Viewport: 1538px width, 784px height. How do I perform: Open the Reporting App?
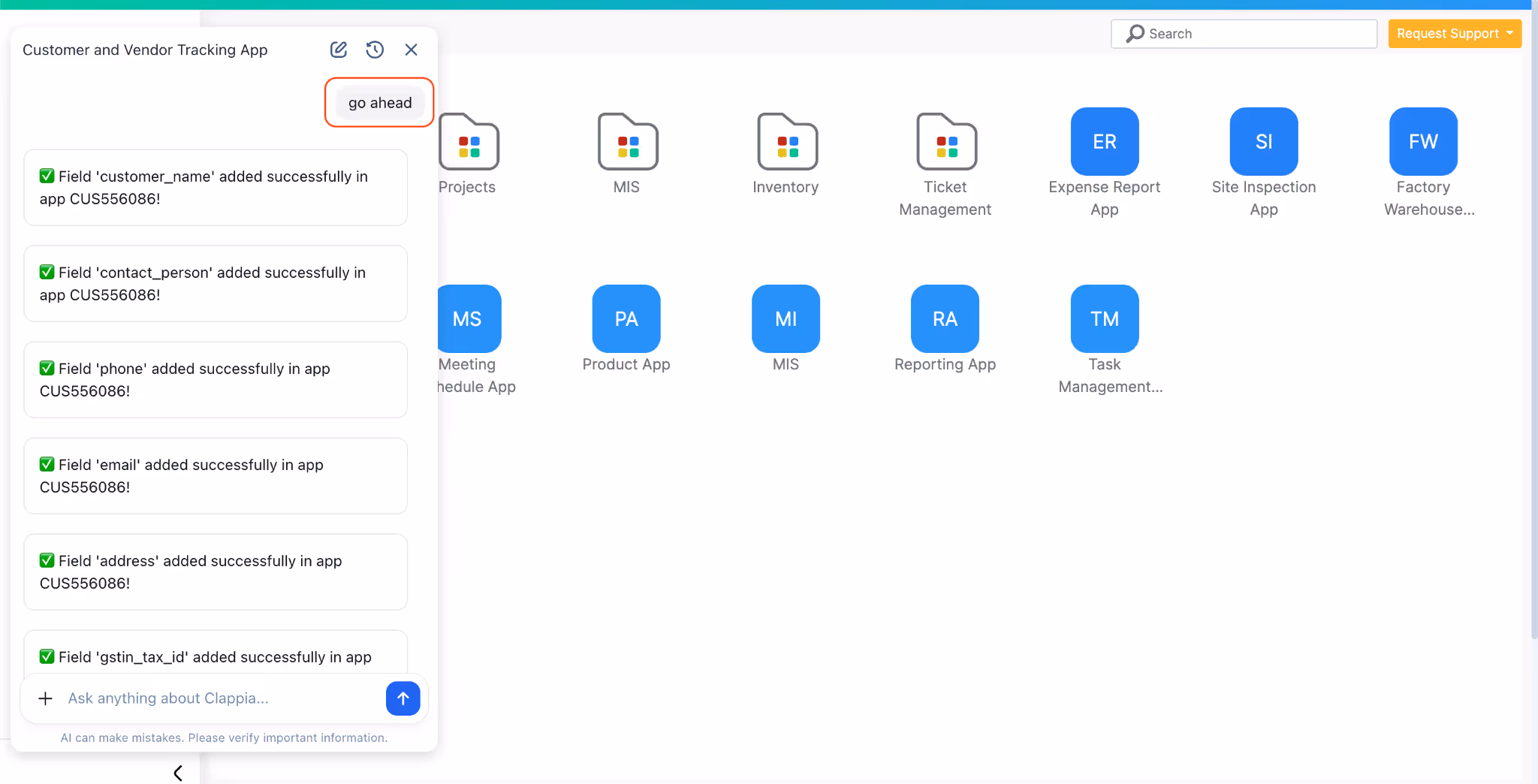point(944,318)
